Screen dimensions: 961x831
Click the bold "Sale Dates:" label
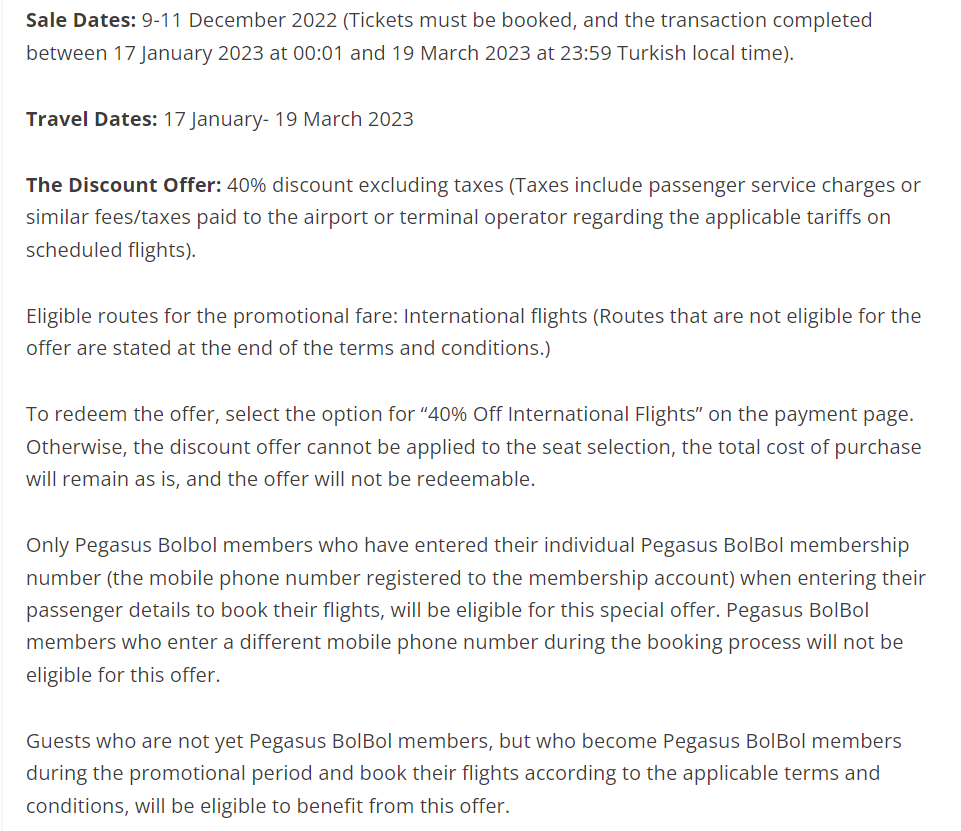pyautogui.click(x=81, y=20)
